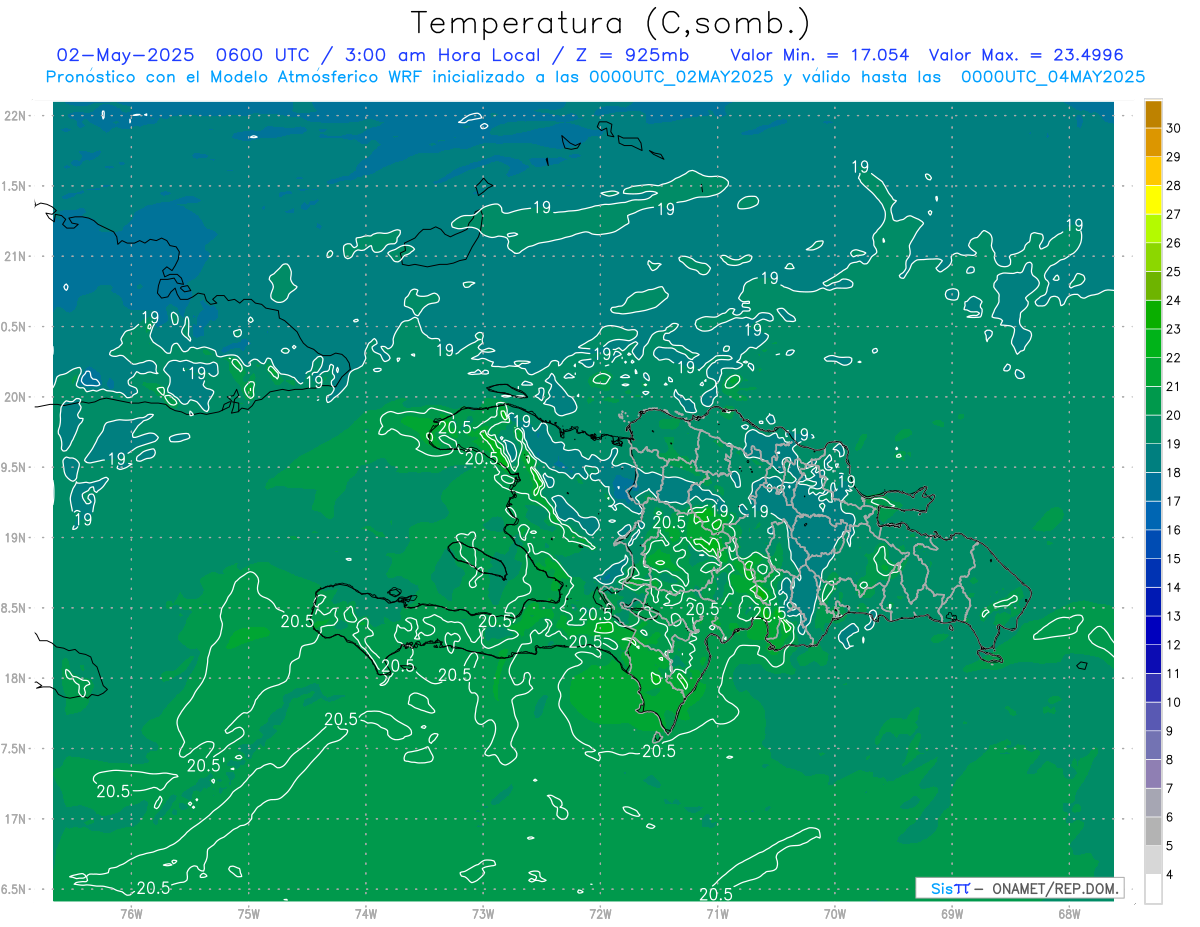The image size is (1200, 927).
Task: Click the "75W" longitude axis label
Action: [x=248, y=913]
